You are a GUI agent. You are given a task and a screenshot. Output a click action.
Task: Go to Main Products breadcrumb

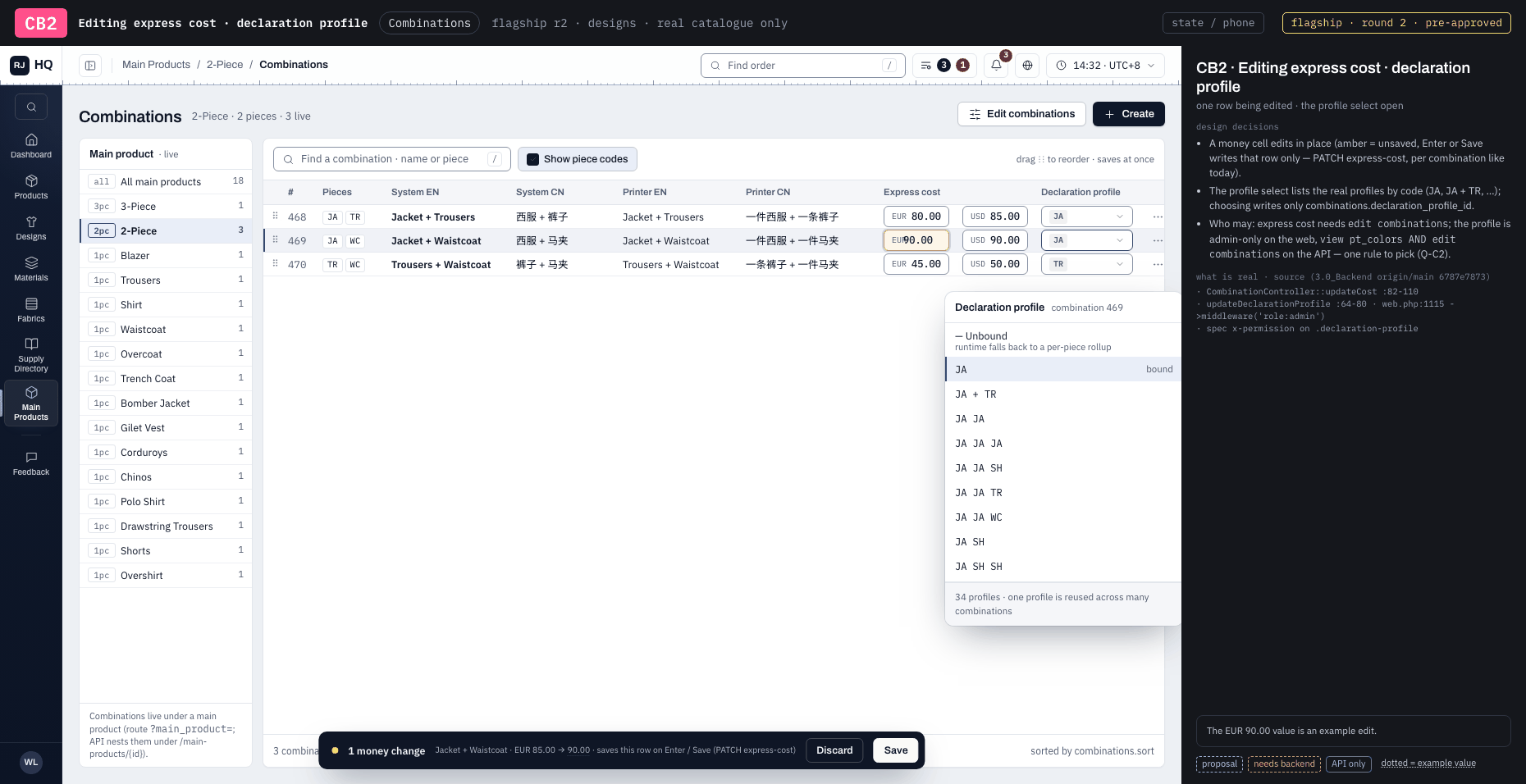tap(156, 65)
